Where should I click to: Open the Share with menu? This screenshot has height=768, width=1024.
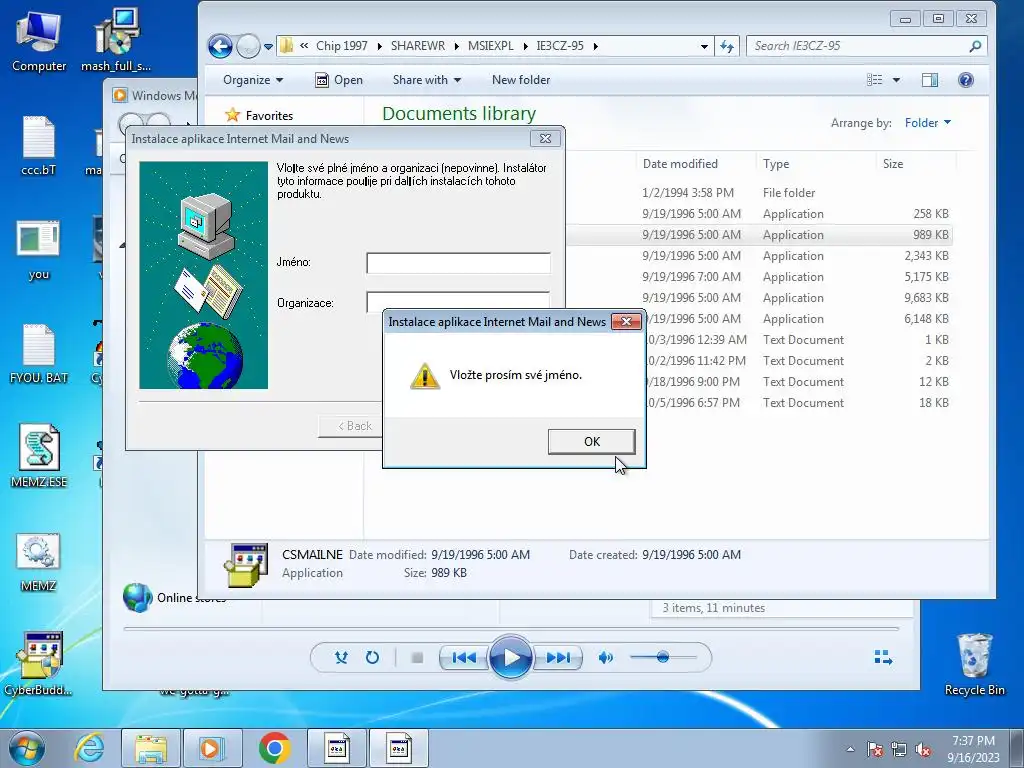426,80
